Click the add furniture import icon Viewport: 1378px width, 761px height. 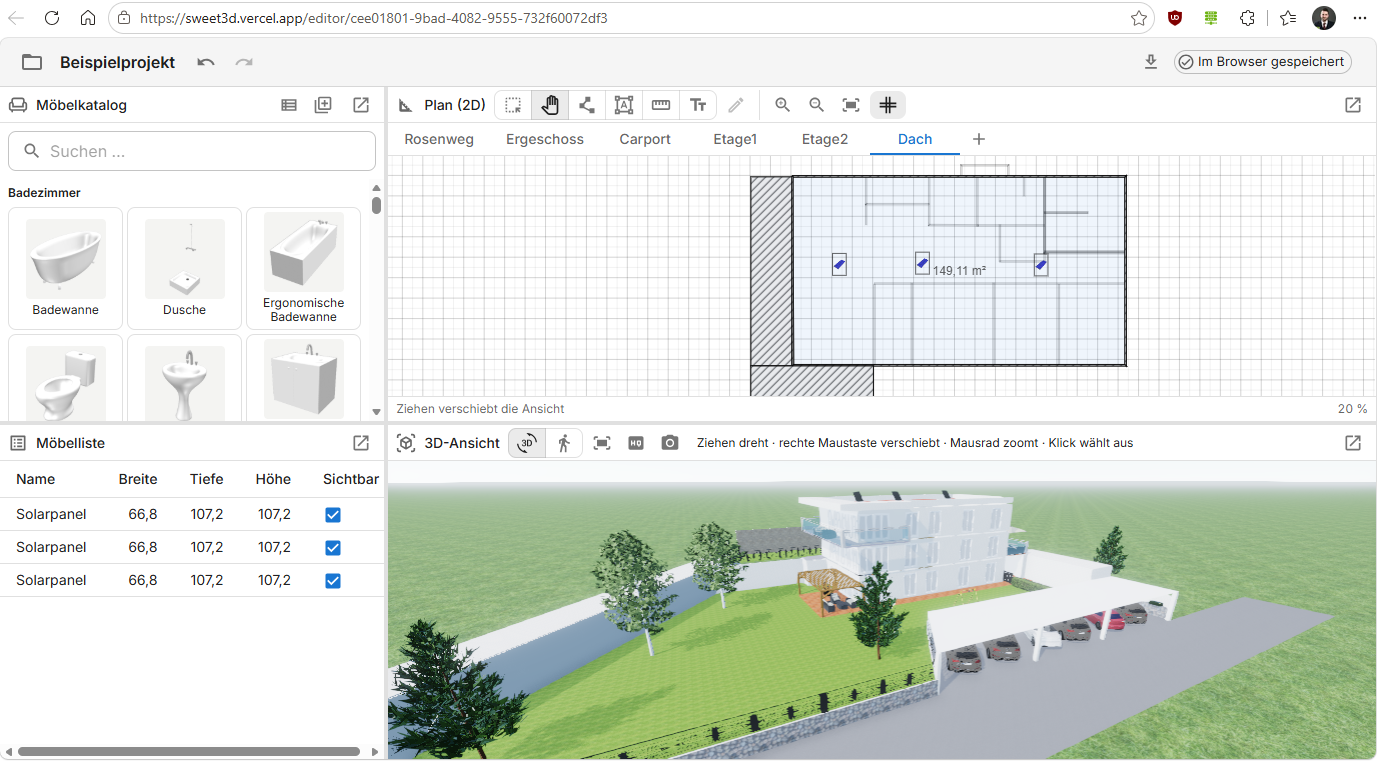[323, 105]
